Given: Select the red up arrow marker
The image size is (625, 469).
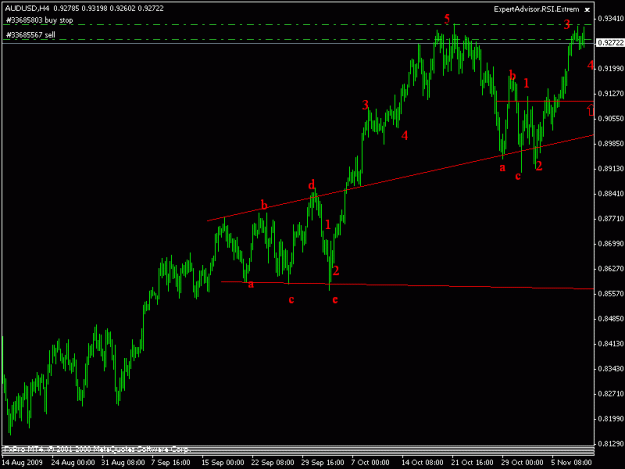Looking at the screenshot, I should [x=591, y=110].
